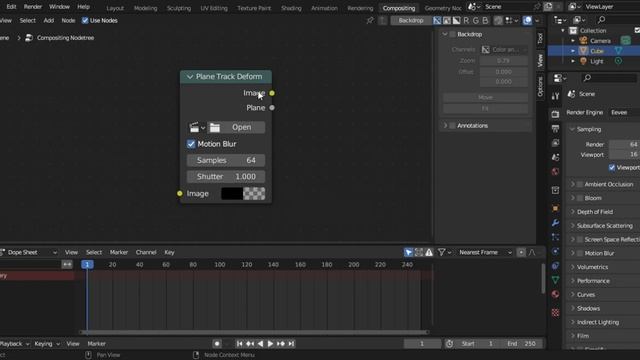
Task: Click the Light data icon in outliner
Action: (x=618, y=61)
